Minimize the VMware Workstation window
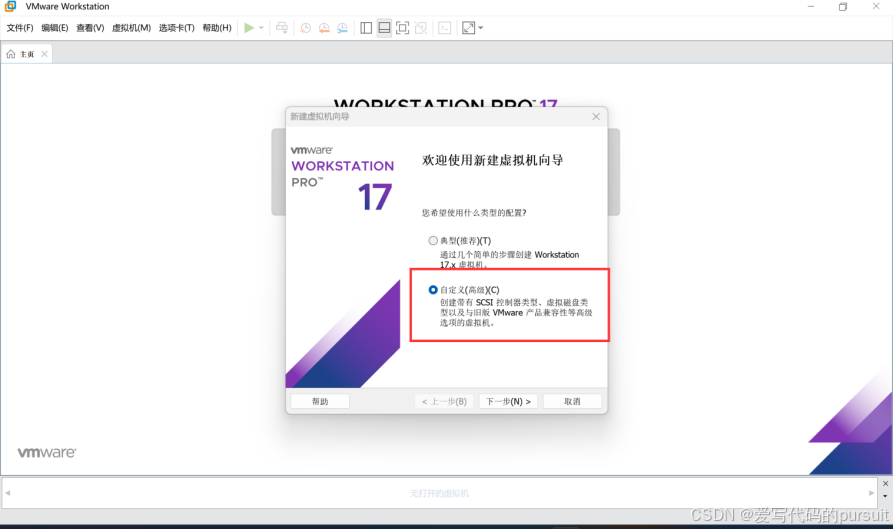 811,6
